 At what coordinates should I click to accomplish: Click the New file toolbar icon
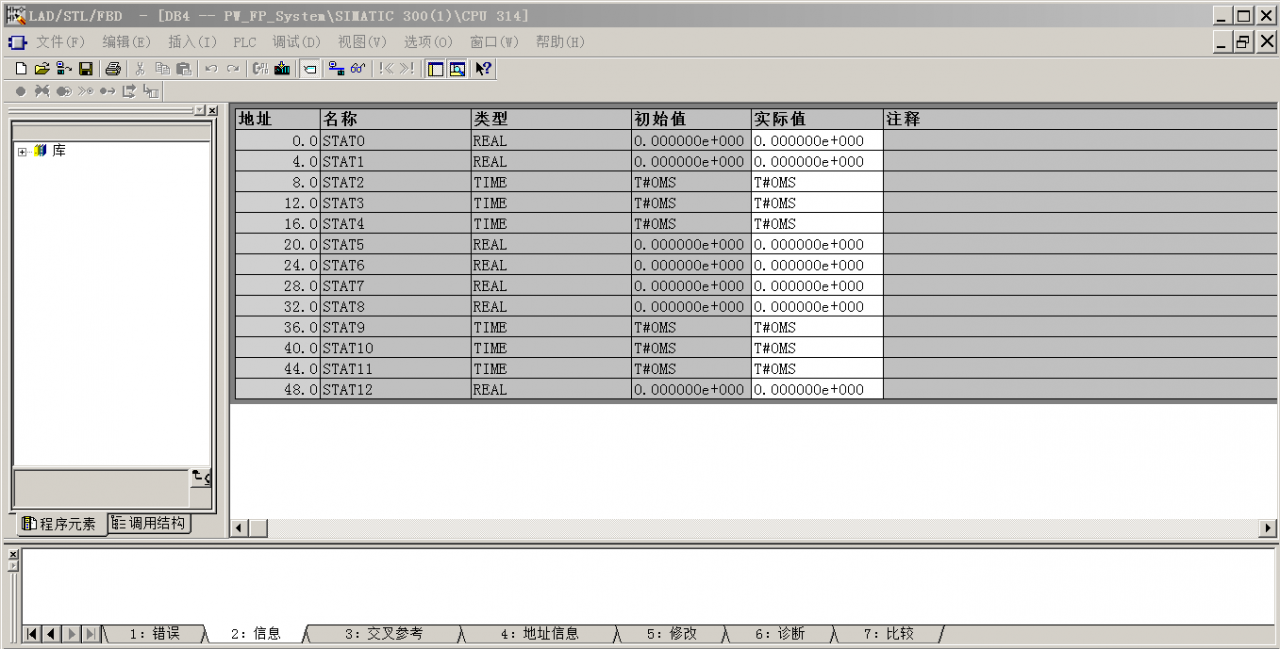click(21, 69)
